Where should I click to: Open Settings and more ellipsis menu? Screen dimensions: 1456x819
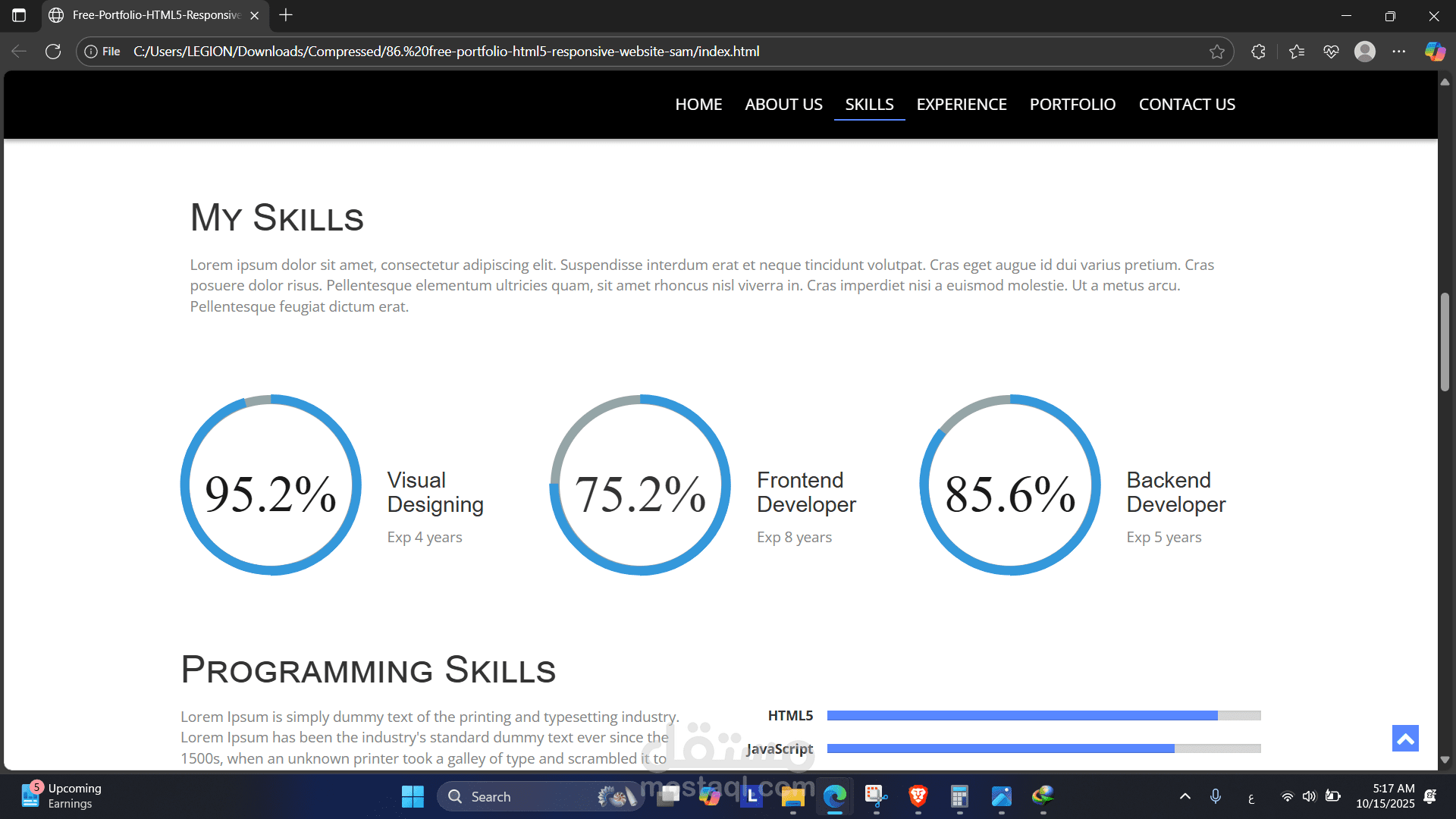[x=1399, y=52]
